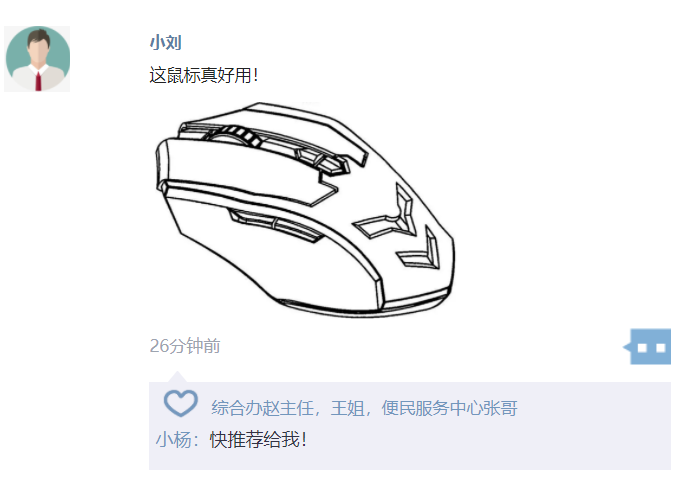
Task: Click the small triangle pointer above the comments box
Action: (177, 377)
